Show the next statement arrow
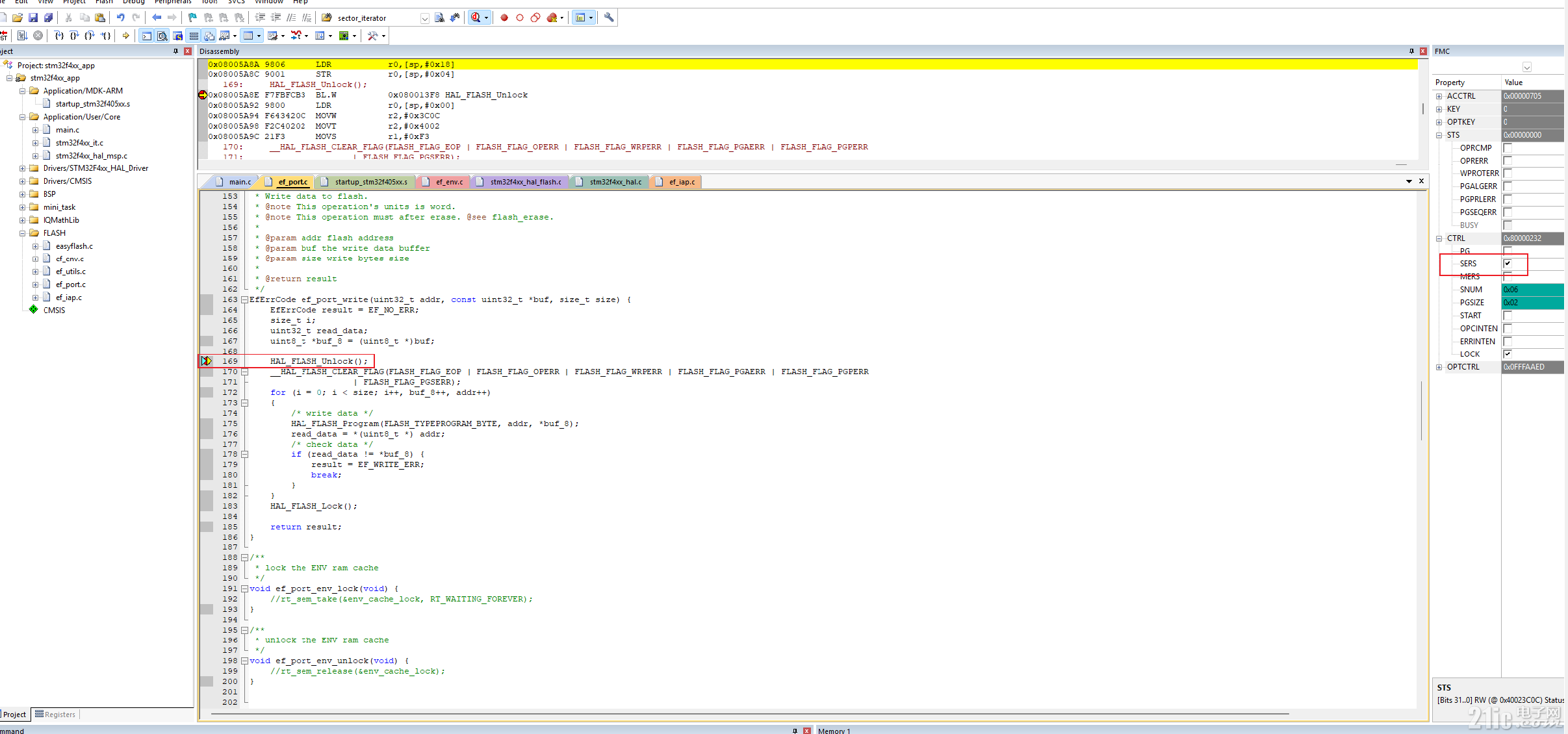The width and height of the screenshot is (1568, 734). pyautogui.click(x=126, y=36)
